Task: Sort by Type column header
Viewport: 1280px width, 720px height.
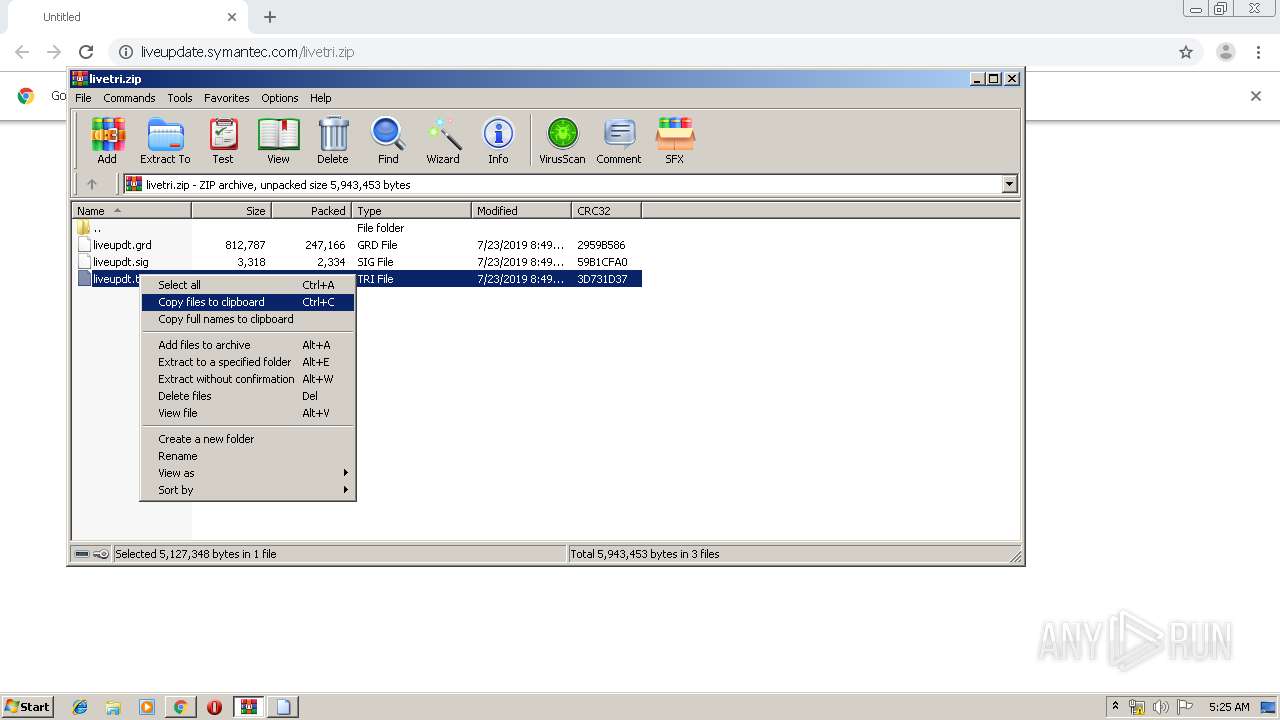Action: (411, 211)
